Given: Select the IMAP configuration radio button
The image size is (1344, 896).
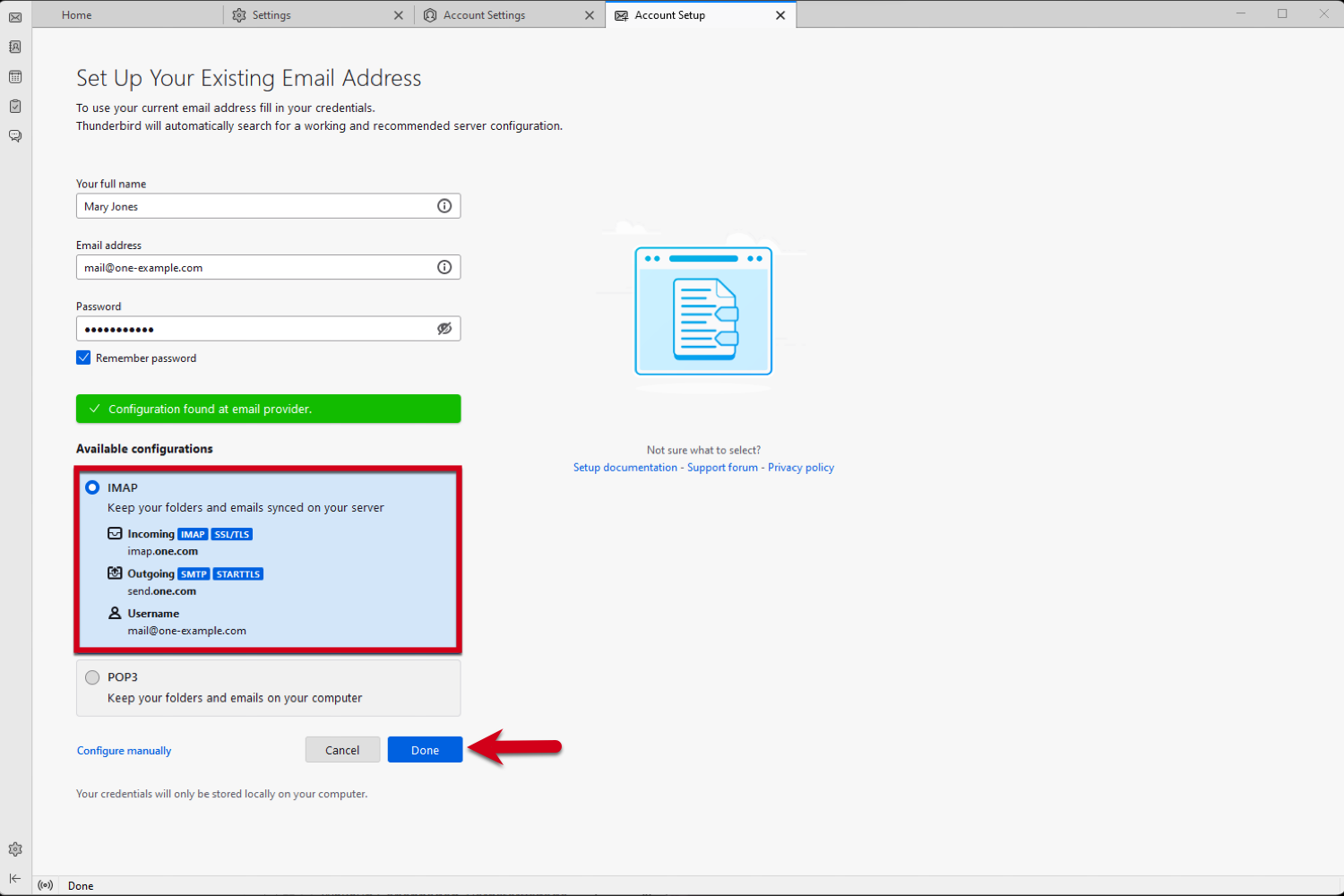Looking at the screenshot, I should [92, 487].
